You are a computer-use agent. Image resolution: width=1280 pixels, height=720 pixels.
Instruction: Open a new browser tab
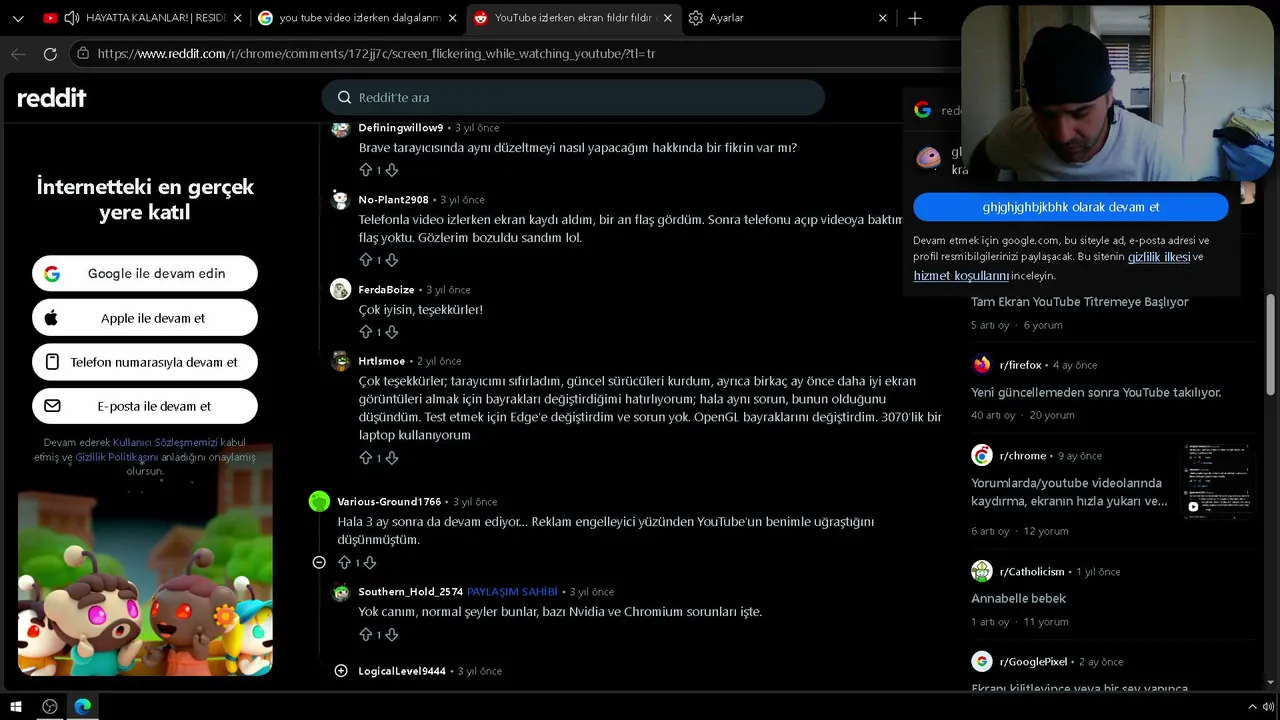914,18
